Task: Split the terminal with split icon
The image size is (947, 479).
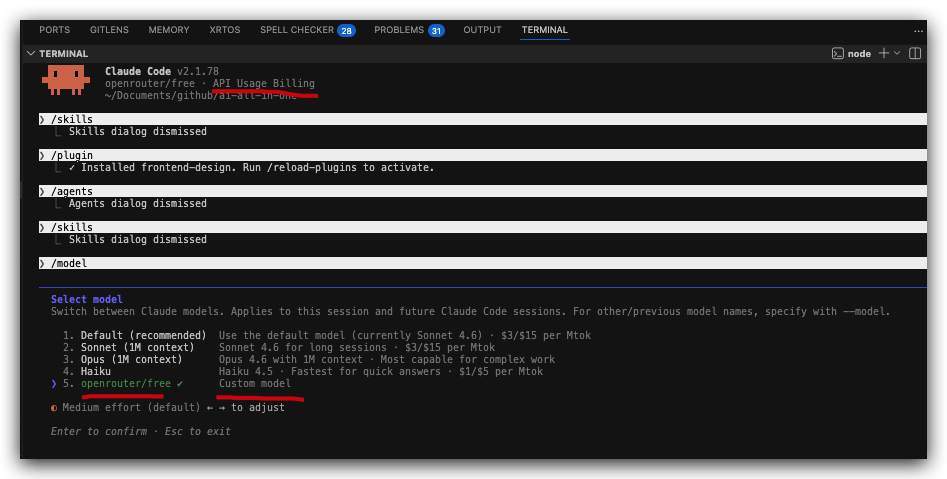Action: click(x=915, y=53)
